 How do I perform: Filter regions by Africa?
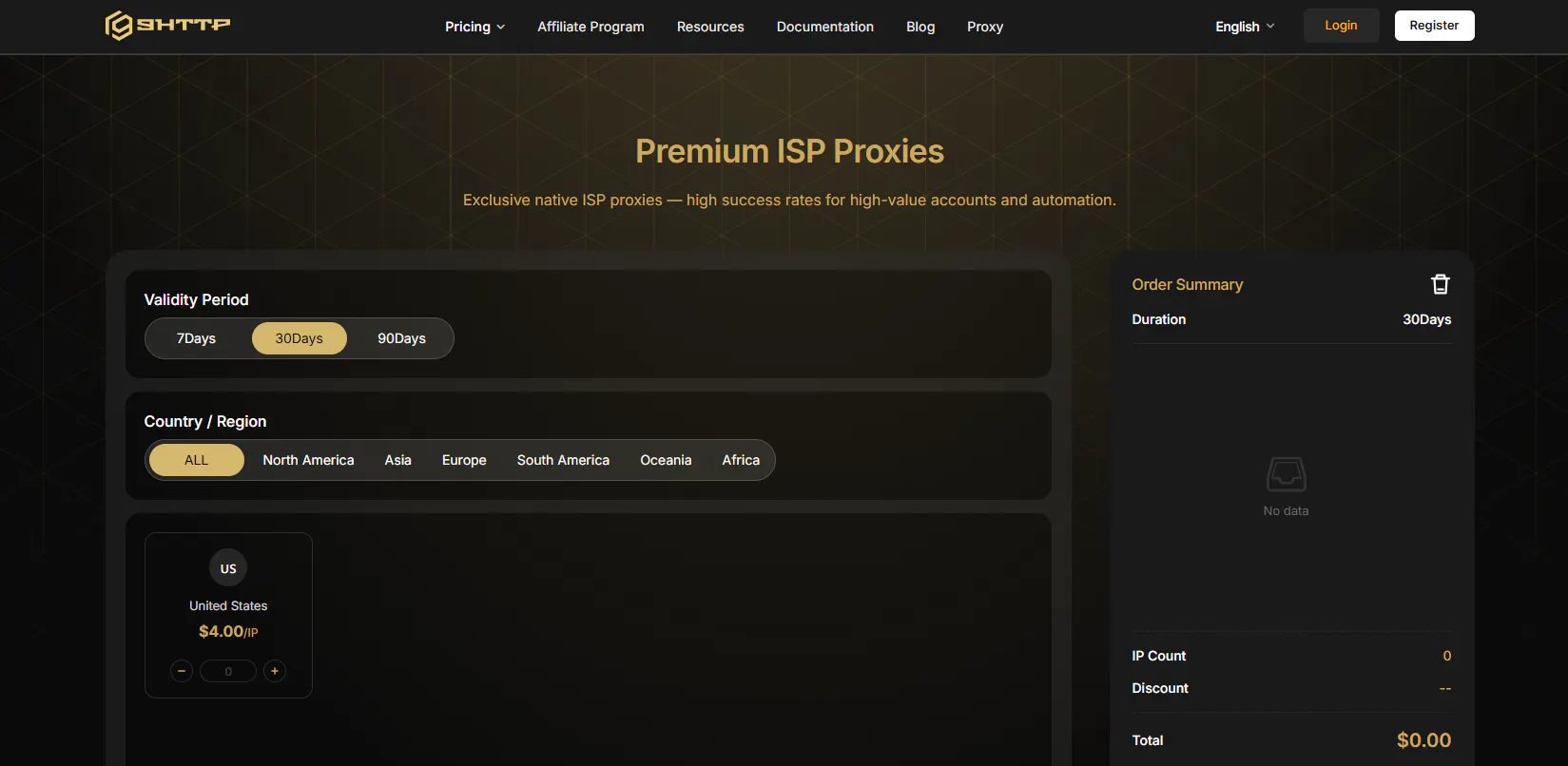741,460
